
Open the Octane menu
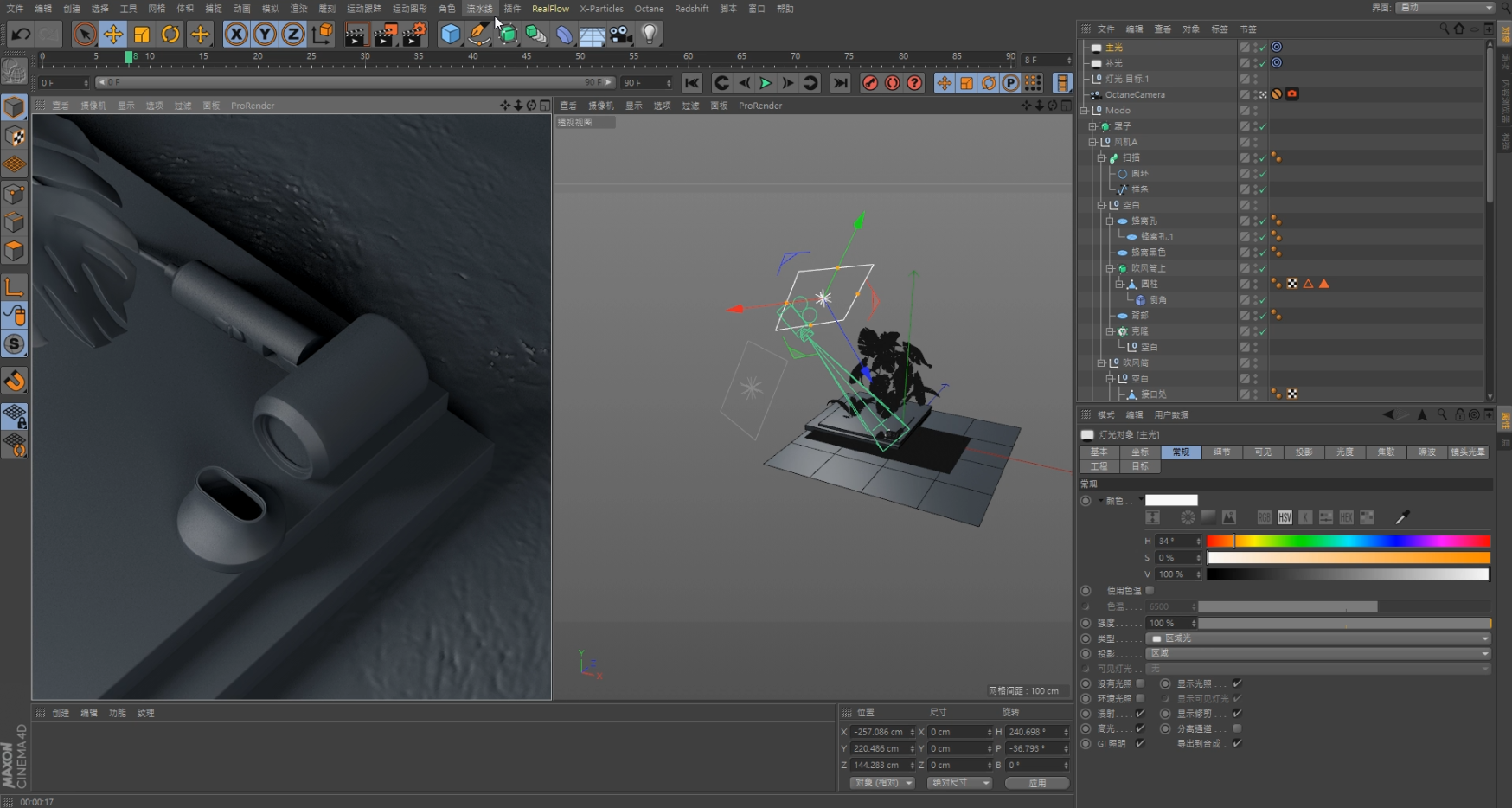[x=649, y=9]
